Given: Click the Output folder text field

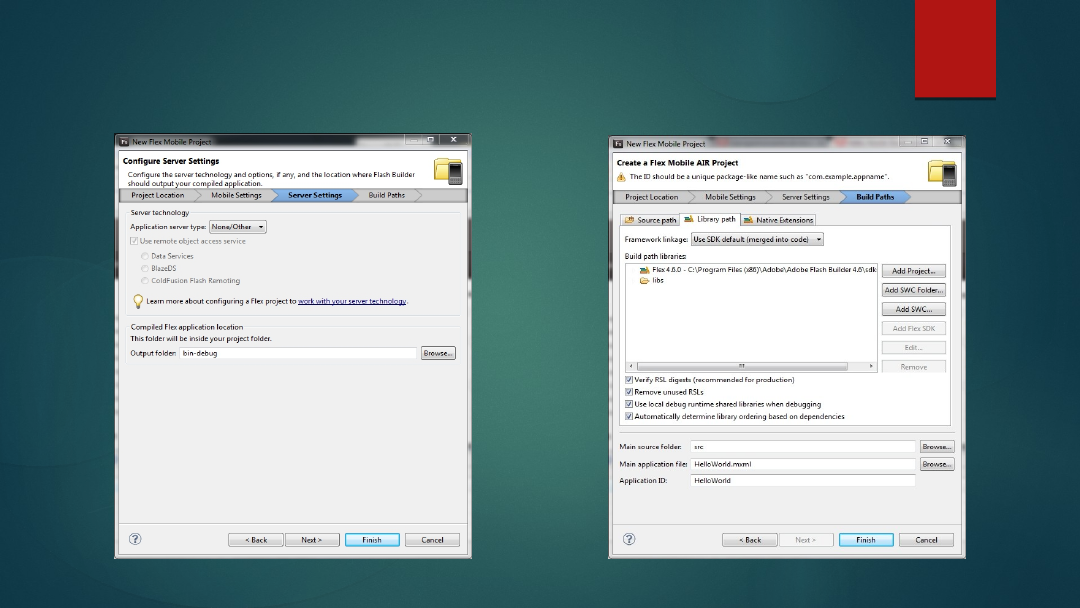Looking at the screenshot, I should point(298,353).
